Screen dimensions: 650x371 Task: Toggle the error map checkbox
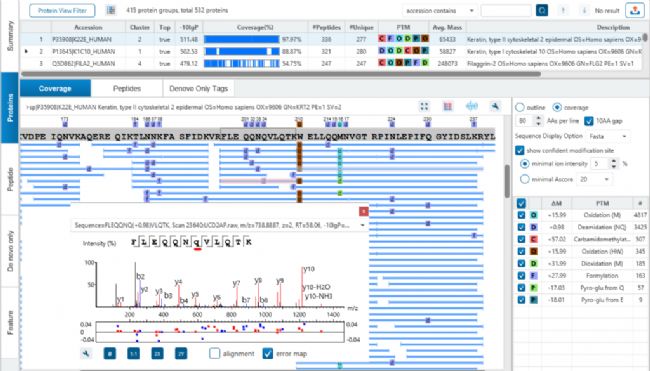[268, 354]
